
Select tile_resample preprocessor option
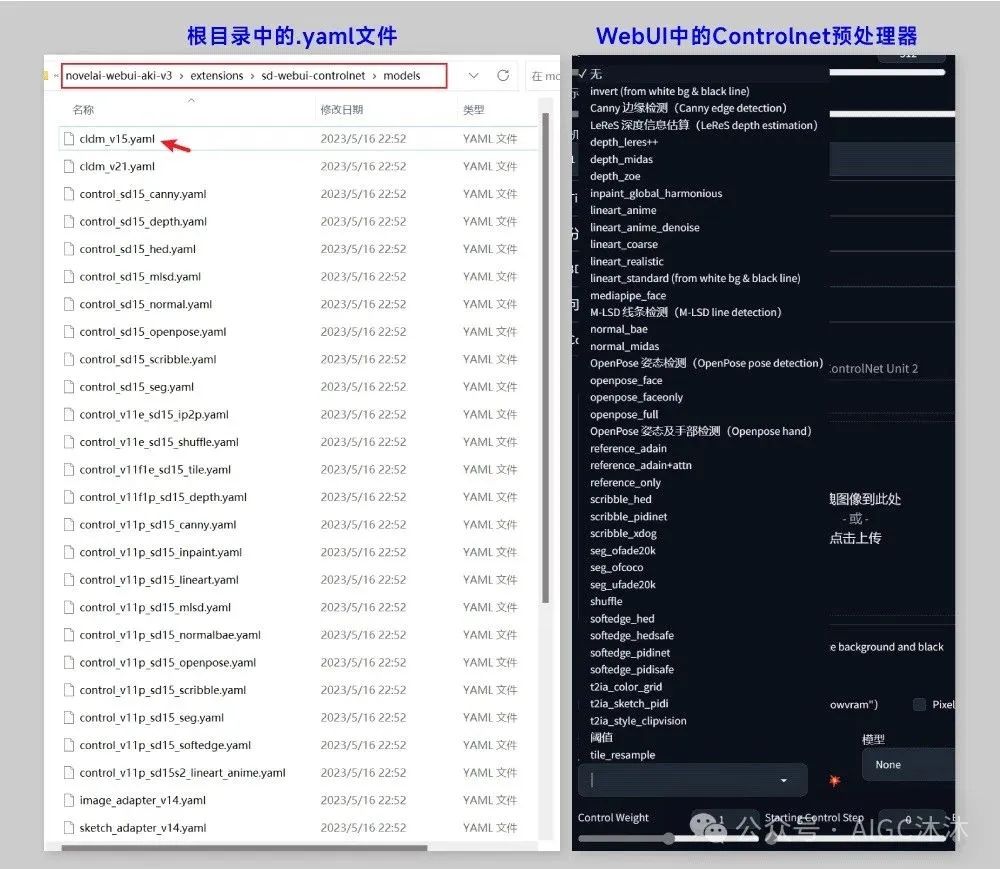click(622, 755)
